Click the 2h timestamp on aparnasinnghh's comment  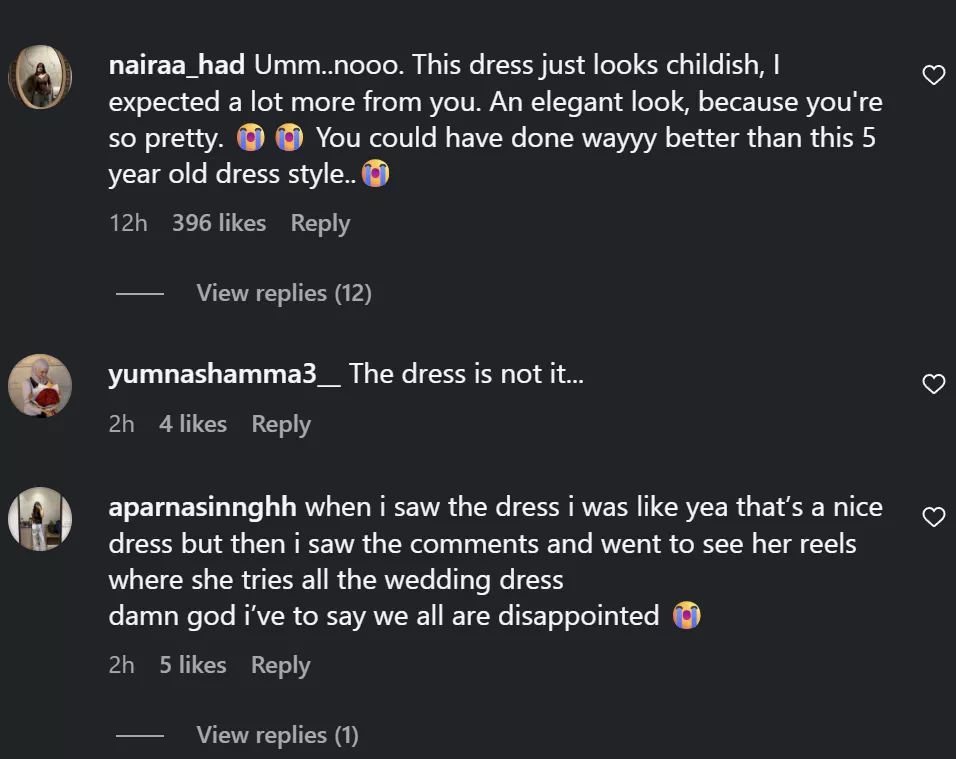(121, 665)
